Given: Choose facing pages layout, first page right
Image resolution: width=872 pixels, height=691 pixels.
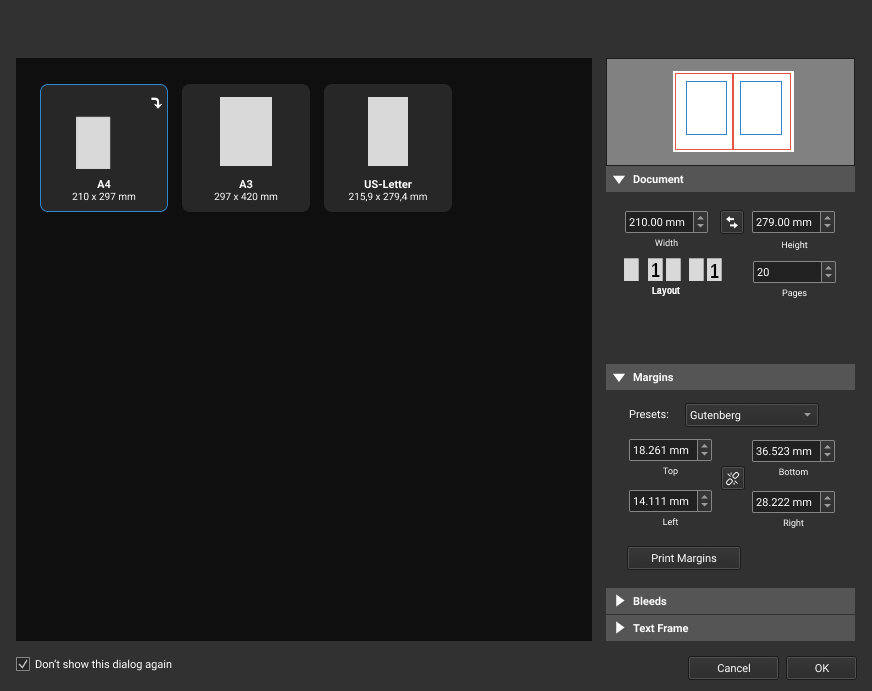Looking at the screenshot, I should (705, 270).
